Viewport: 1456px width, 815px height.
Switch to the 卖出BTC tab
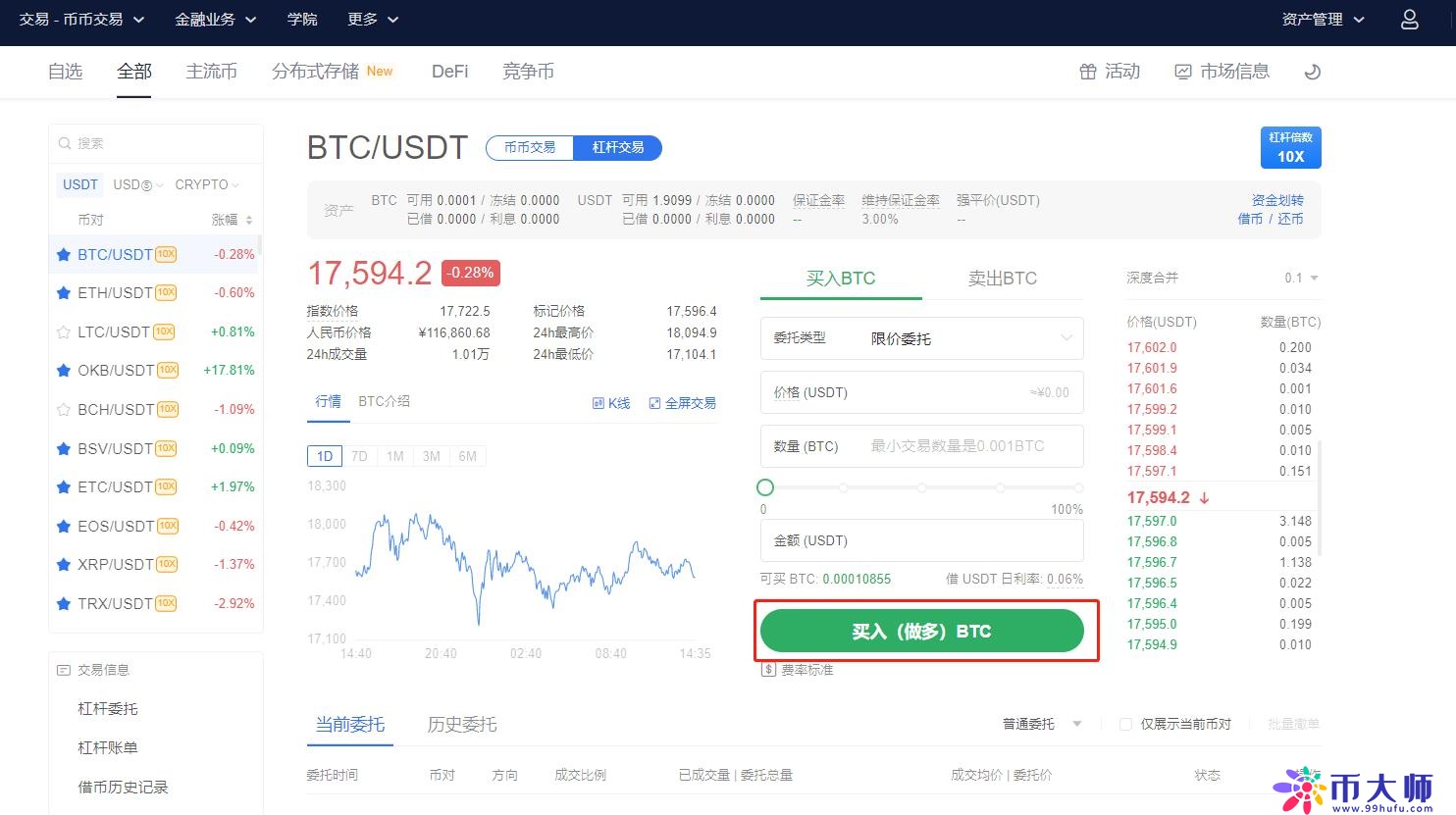[1002, 279]
